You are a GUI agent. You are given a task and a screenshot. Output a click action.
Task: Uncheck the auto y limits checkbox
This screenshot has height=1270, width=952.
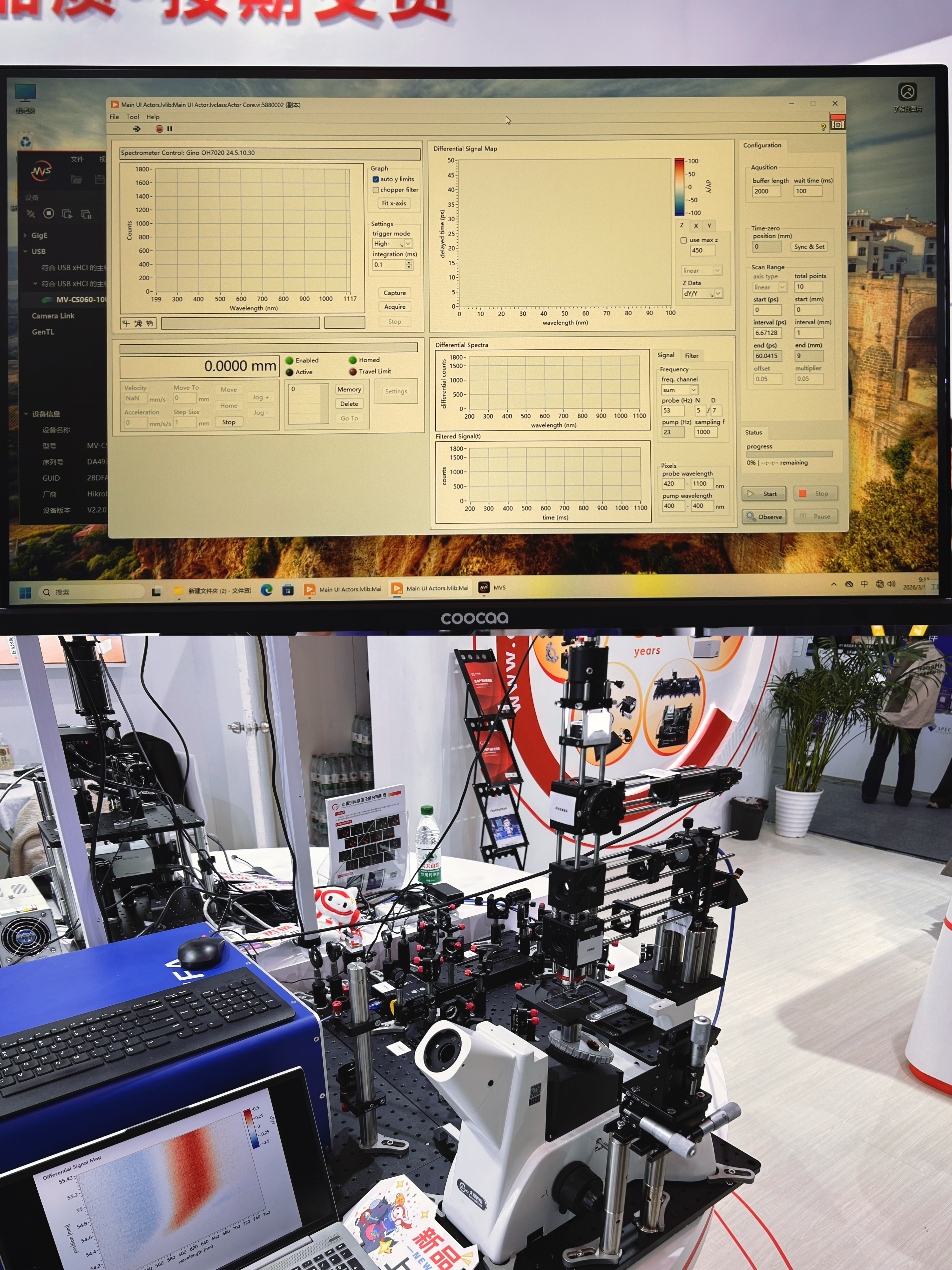pyautogui.click(x=375, y=179)
